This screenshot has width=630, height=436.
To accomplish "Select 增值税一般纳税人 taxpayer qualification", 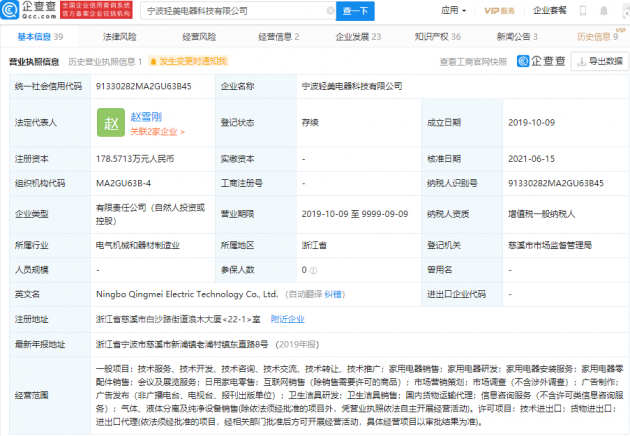I will (541, 214).
